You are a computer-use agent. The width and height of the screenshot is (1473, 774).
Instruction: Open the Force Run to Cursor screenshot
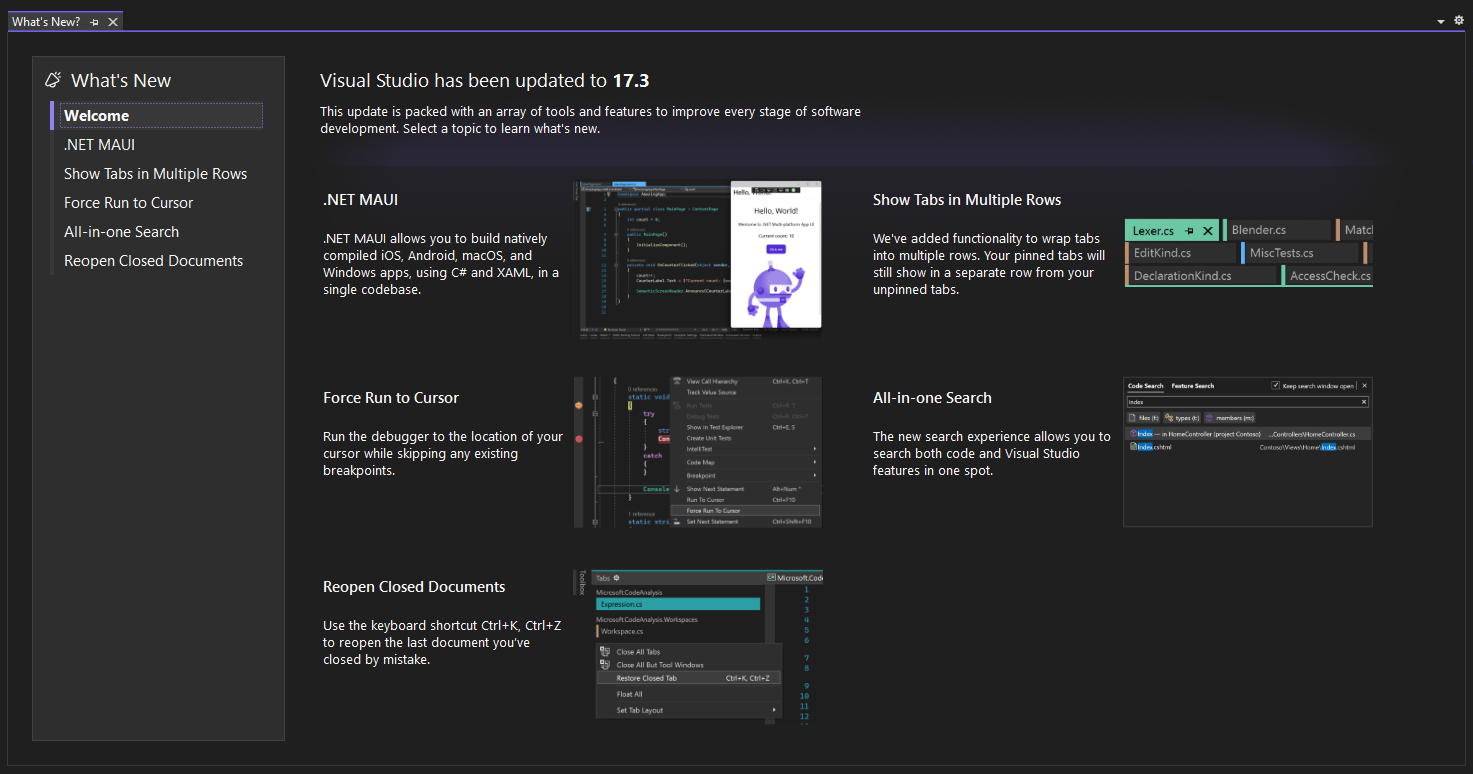tap(698, 452)
